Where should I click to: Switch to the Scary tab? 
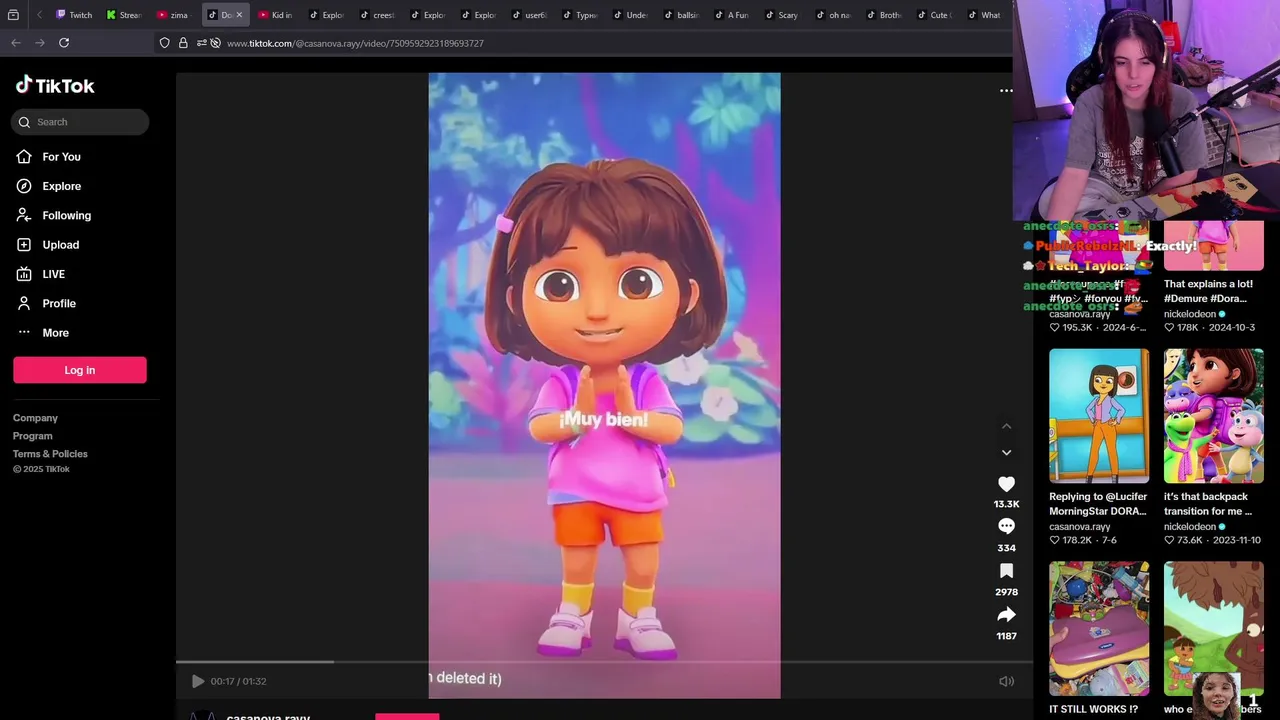(x=782, y=15)
